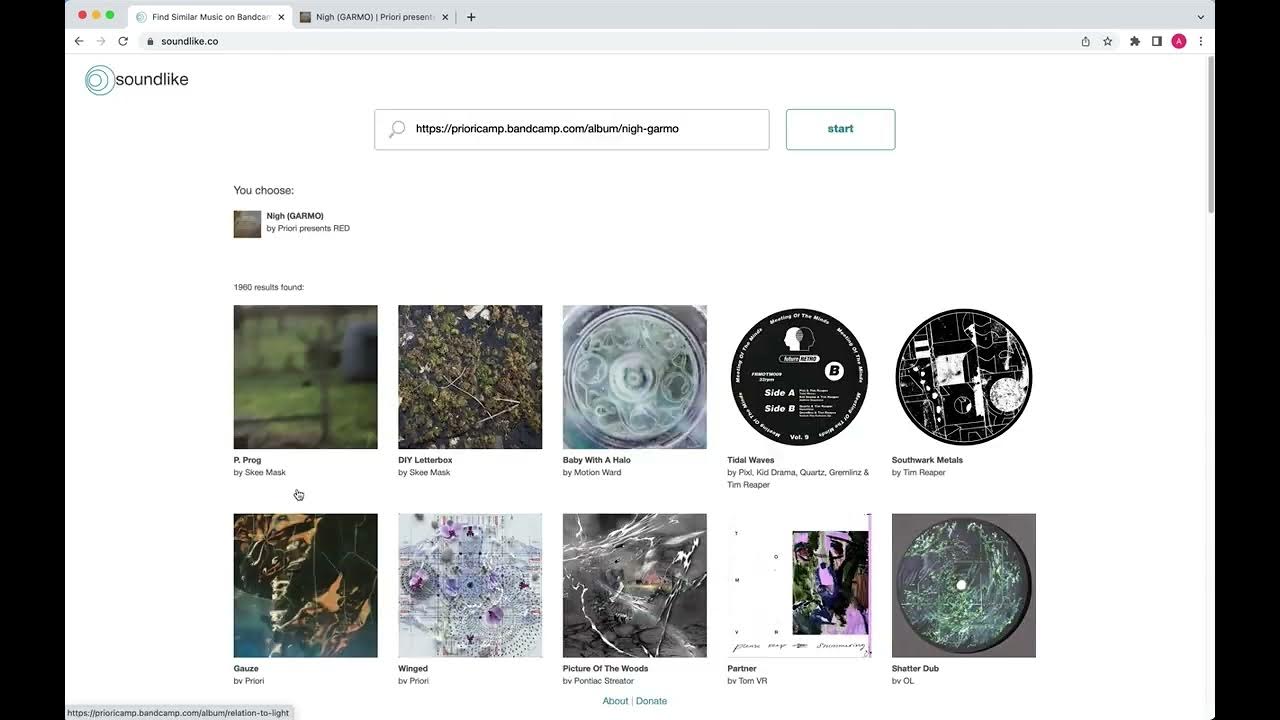This screenshot has width=1280, height=720.
Task: Open the Nigh (GARMO) title link
Action: coord(295,216)
